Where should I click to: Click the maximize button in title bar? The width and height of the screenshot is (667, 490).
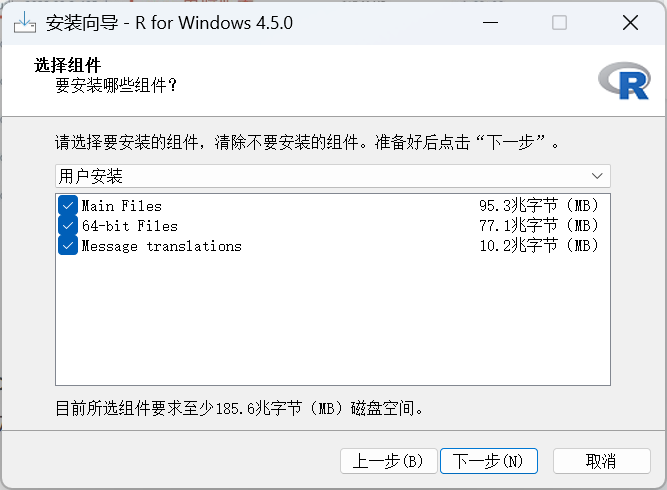(559, 23)
